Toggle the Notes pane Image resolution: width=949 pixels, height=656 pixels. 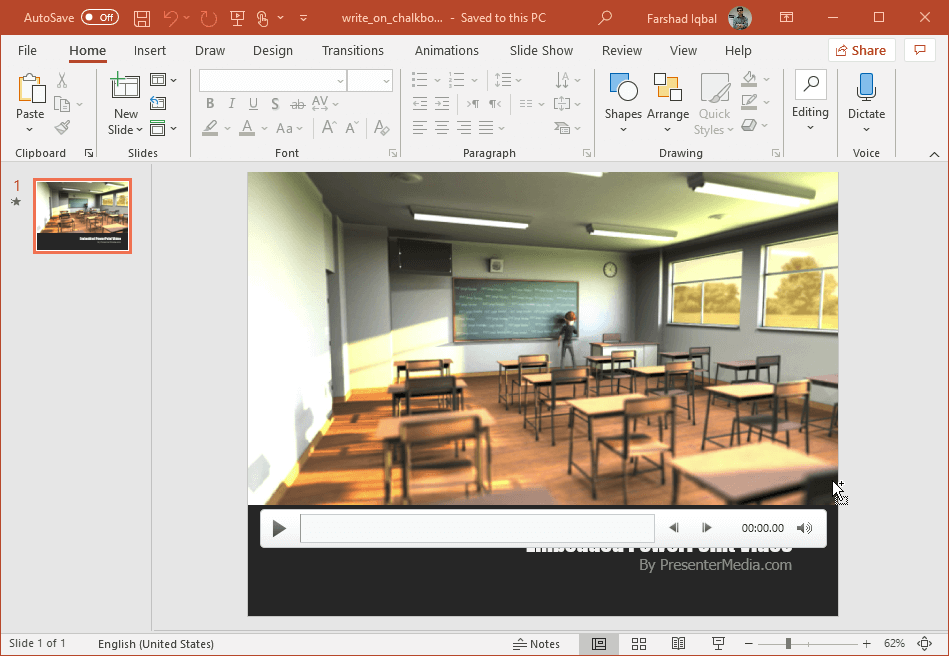coord(537,644)
